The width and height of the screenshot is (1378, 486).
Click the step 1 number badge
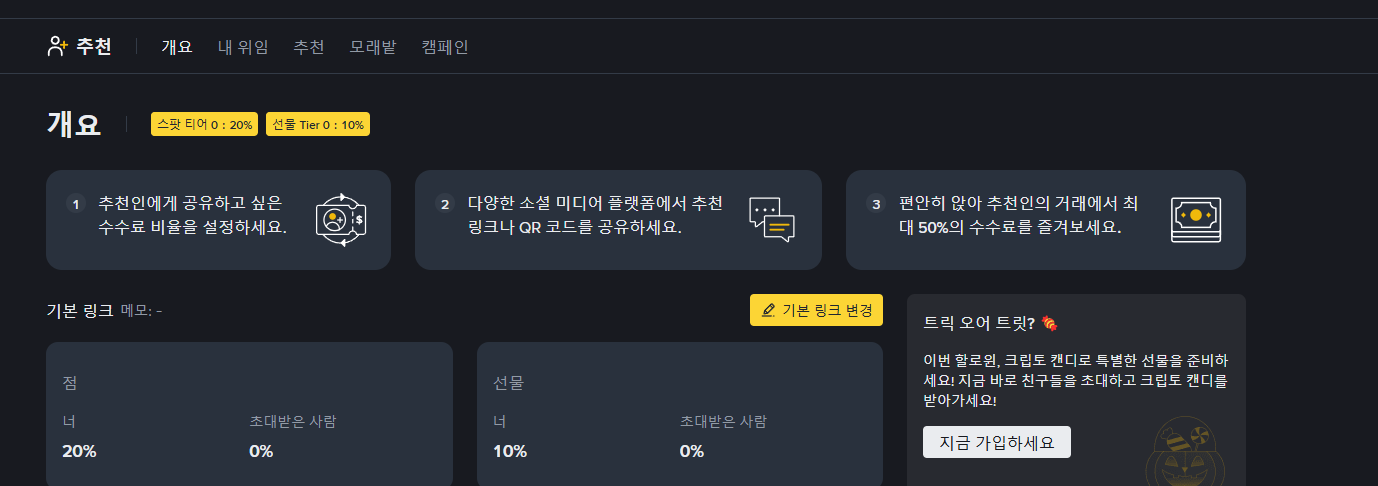[x=76, y=204]
